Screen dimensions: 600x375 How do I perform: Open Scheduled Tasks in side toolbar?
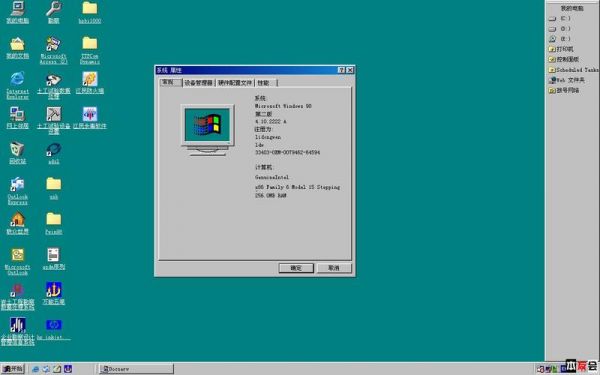click(x=573, y=70)
